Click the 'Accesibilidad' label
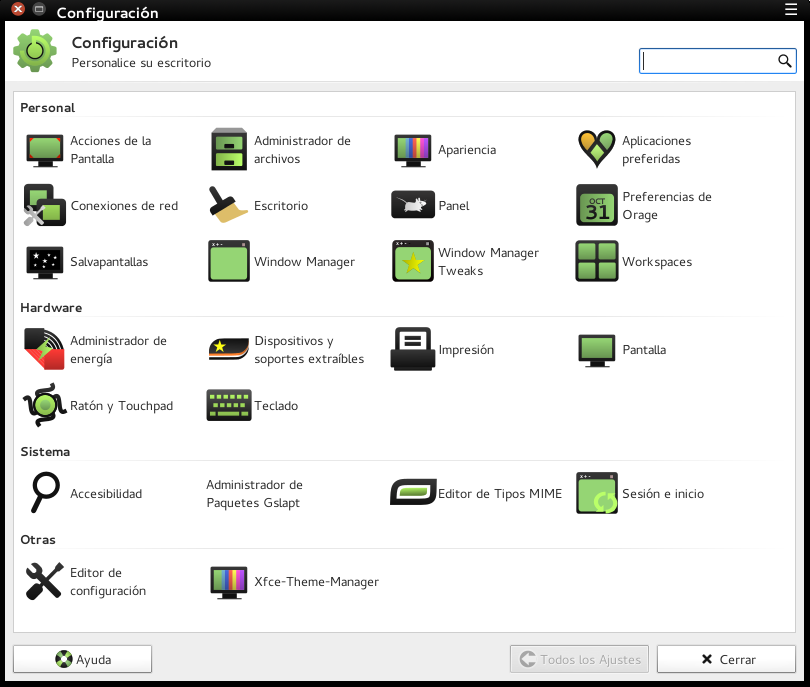 (x=106, y=494)
